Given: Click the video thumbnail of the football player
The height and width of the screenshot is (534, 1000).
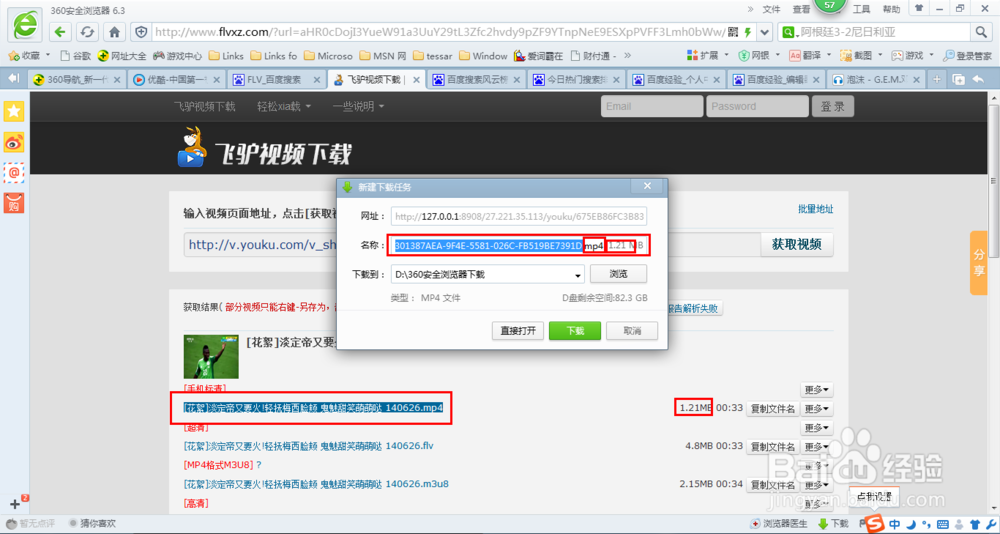Looking at the screenshot, I should 211,357.
